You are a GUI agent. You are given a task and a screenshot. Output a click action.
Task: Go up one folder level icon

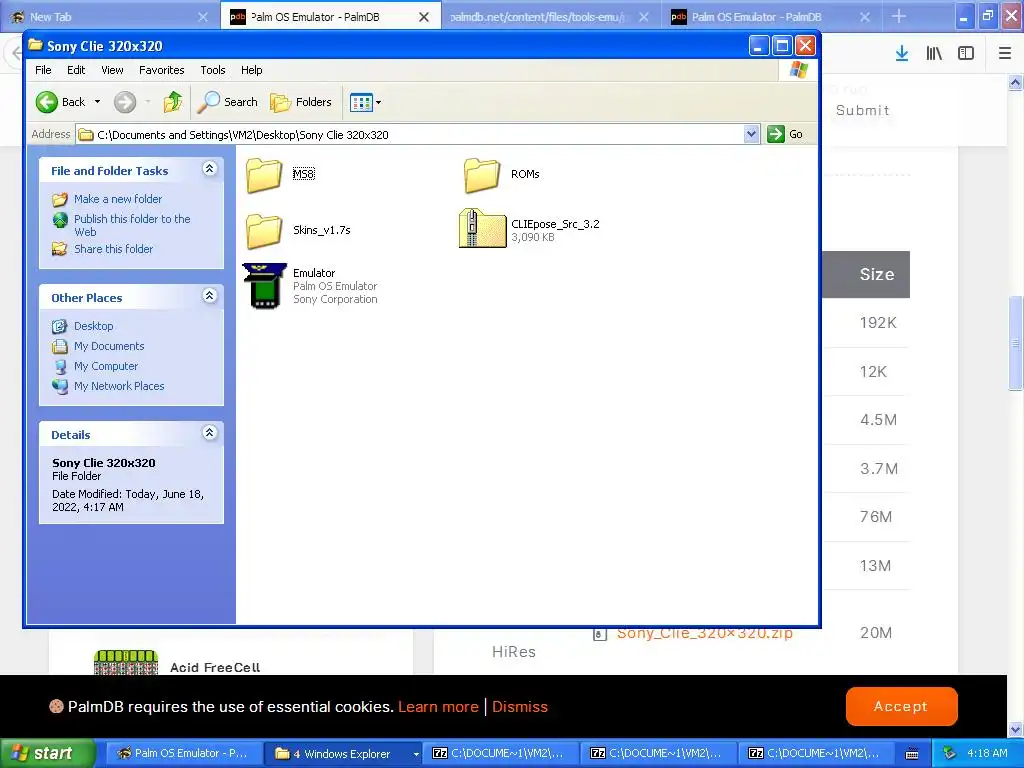[173, 102]
